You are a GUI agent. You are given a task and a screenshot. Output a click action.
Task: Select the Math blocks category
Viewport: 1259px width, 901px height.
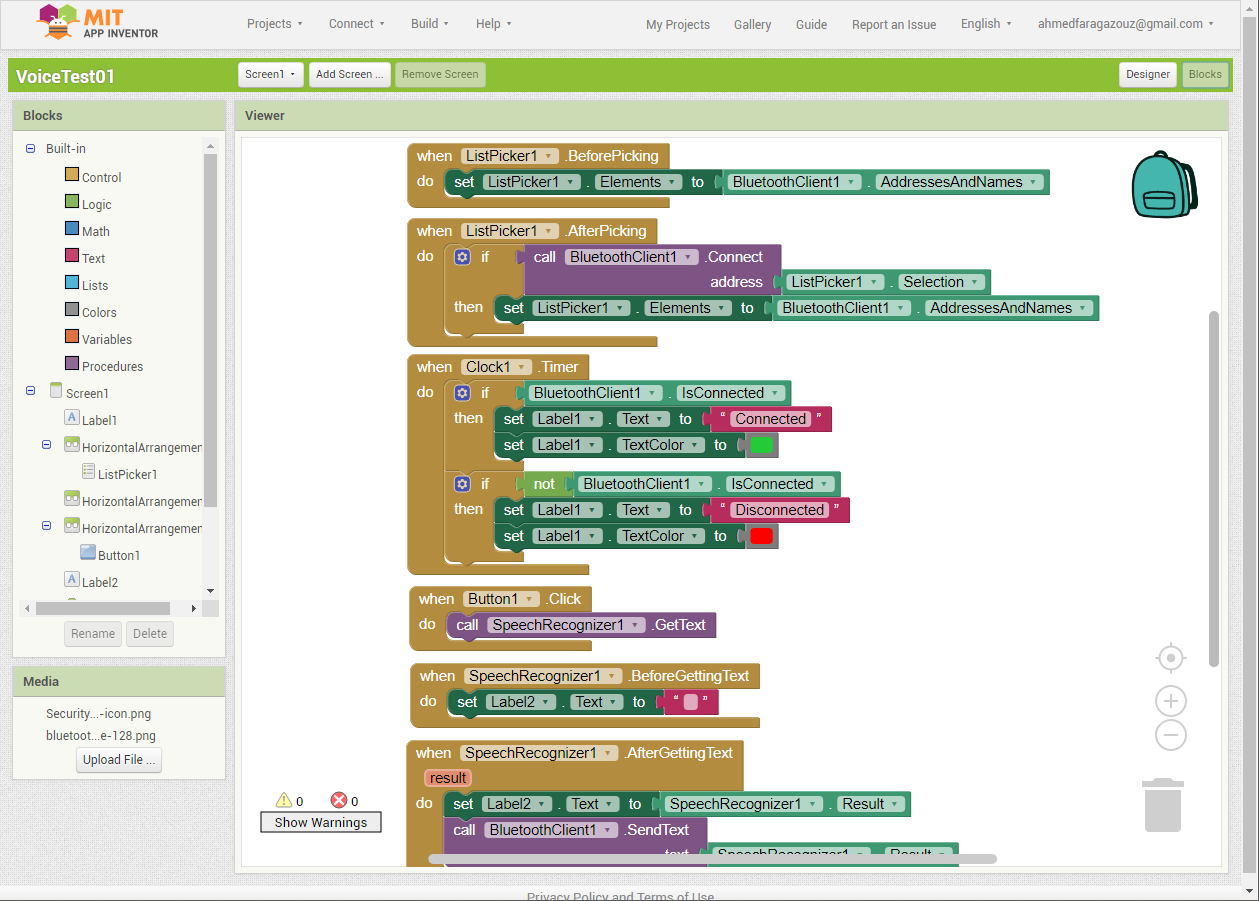tap(87, 230)
